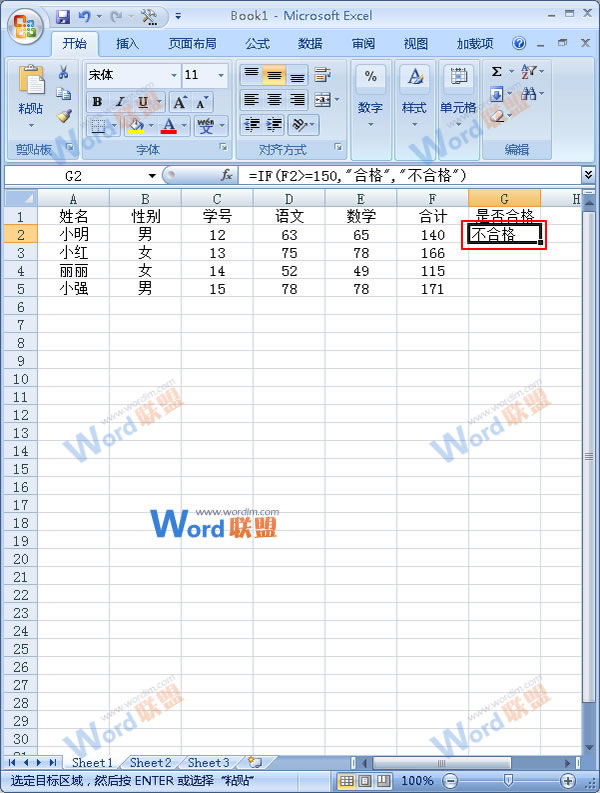Select column G header
Image resolution: width=600 pixels, height=793 pixels.
[x=504, y=199]
